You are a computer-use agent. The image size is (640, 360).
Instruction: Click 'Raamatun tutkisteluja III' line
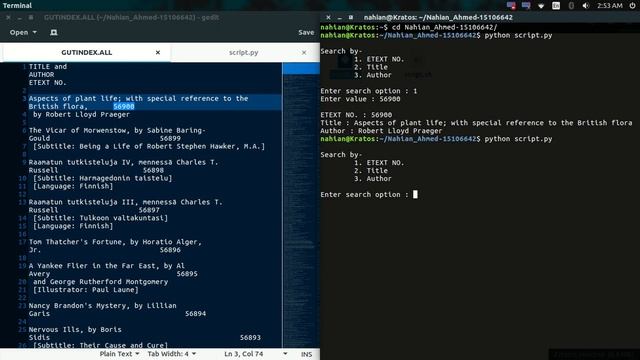[125, 202]
